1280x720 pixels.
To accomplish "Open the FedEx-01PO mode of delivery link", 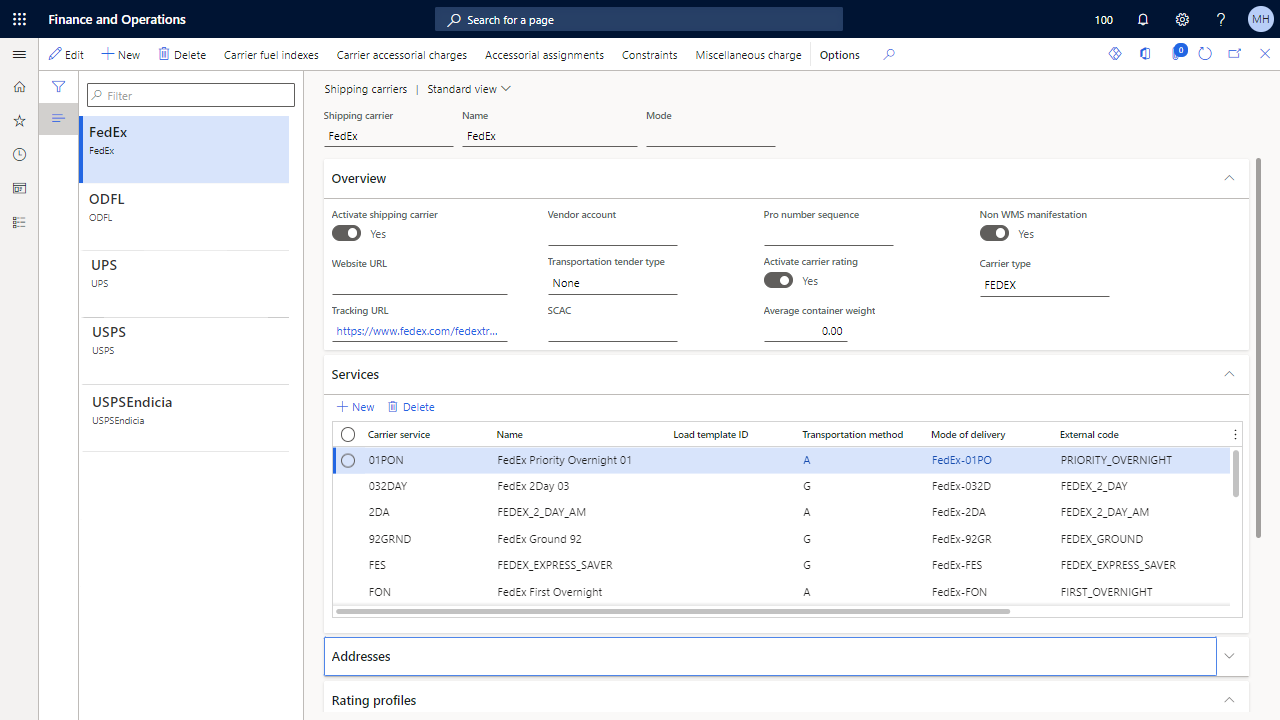I will click(962, 460).
